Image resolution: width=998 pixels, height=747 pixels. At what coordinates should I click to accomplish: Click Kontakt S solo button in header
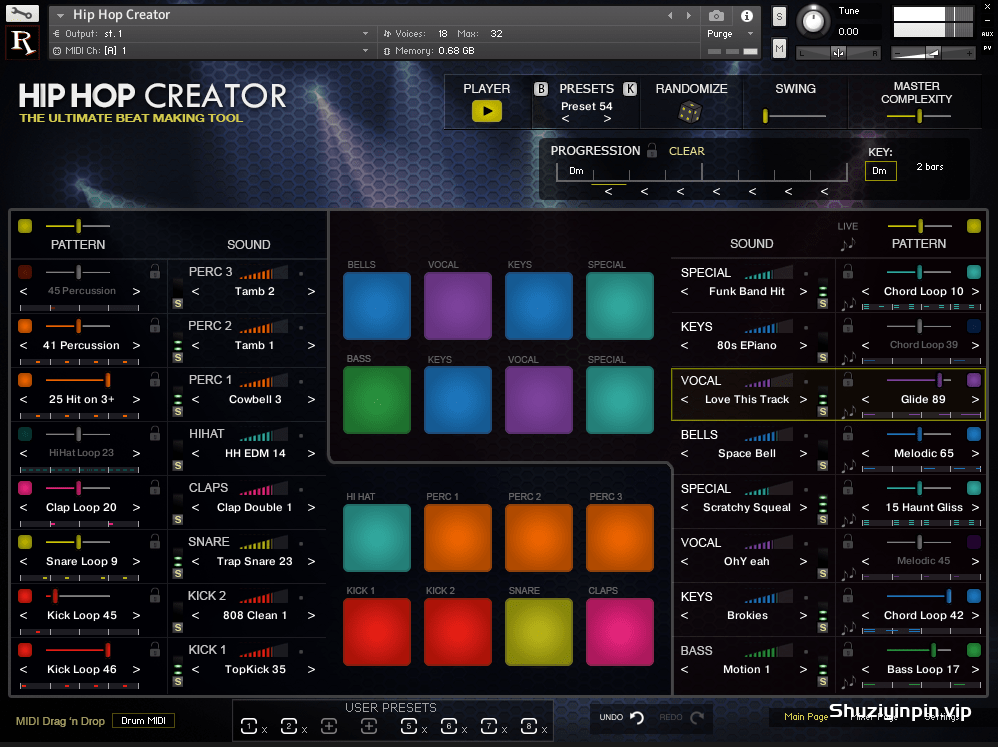(x=779, y=17)
